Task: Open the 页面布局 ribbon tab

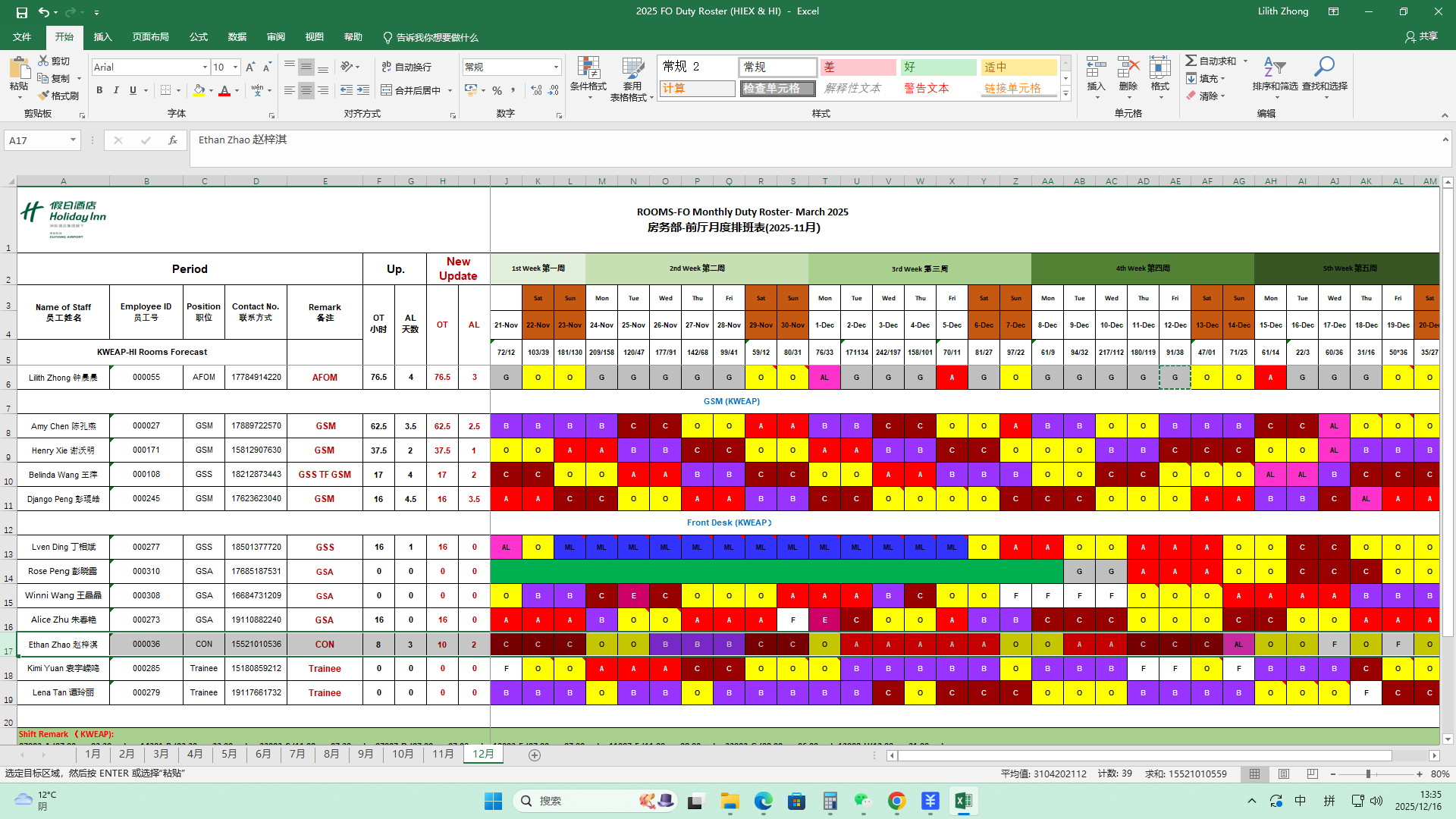Action: pyautogui.click(x=150, y=37)
